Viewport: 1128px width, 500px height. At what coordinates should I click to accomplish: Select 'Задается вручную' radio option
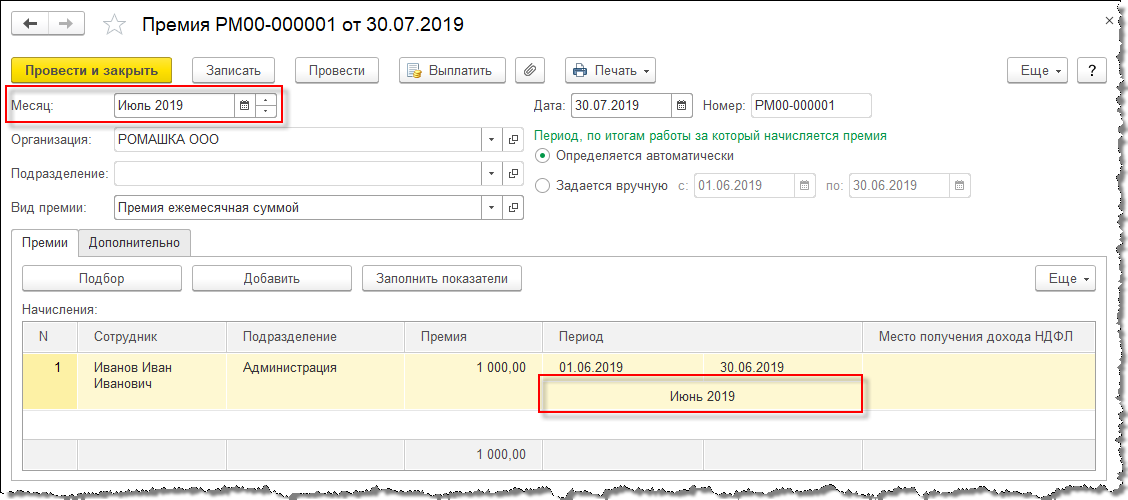tap(543, 185)
